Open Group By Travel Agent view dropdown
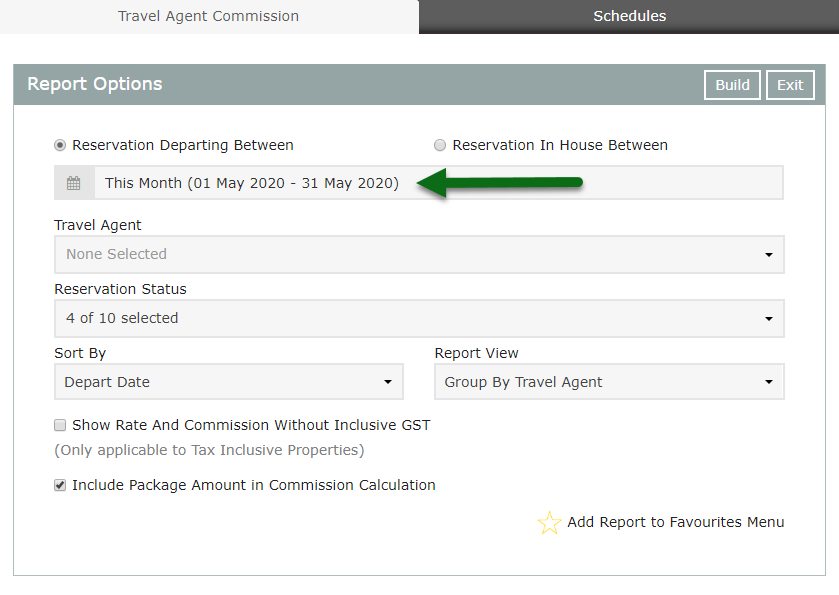 [609, 382]
